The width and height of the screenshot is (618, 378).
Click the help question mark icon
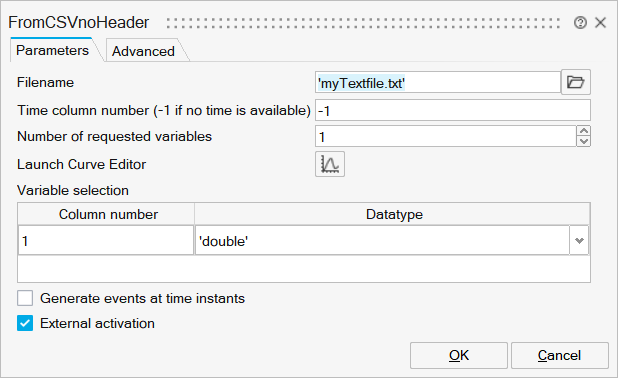tap(580, 23)
